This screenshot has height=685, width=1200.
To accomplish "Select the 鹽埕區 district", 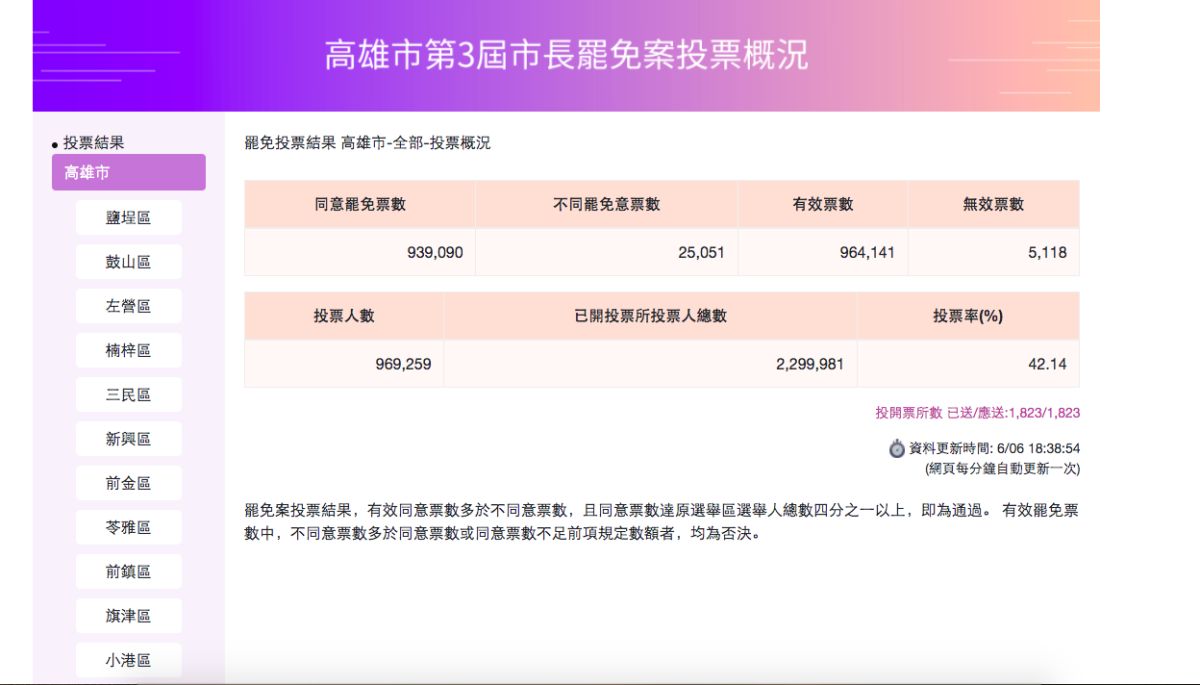I will tap(128, 217).
